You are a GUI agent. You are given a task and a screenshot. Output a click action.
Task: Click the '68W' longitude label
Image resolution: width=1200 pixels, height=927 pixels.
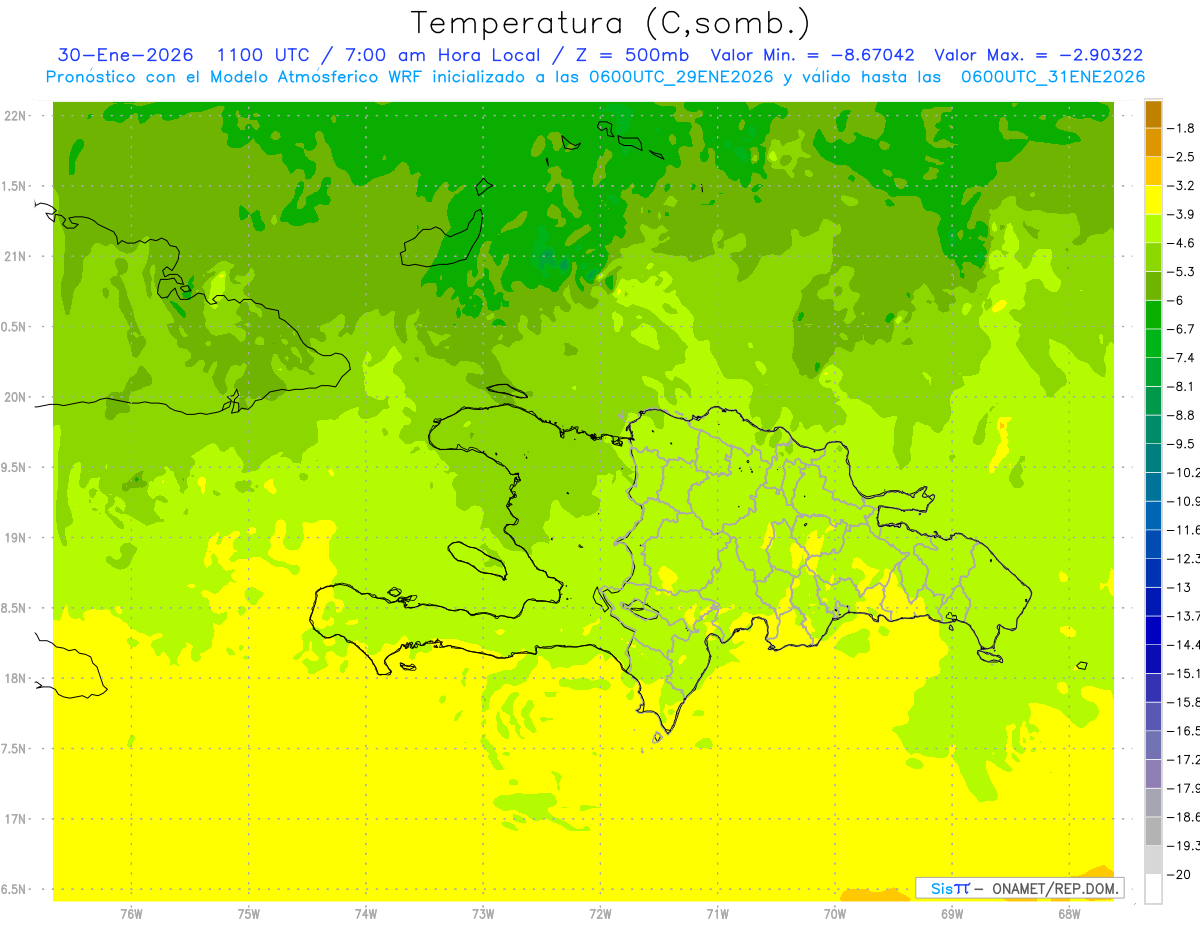1069,913
